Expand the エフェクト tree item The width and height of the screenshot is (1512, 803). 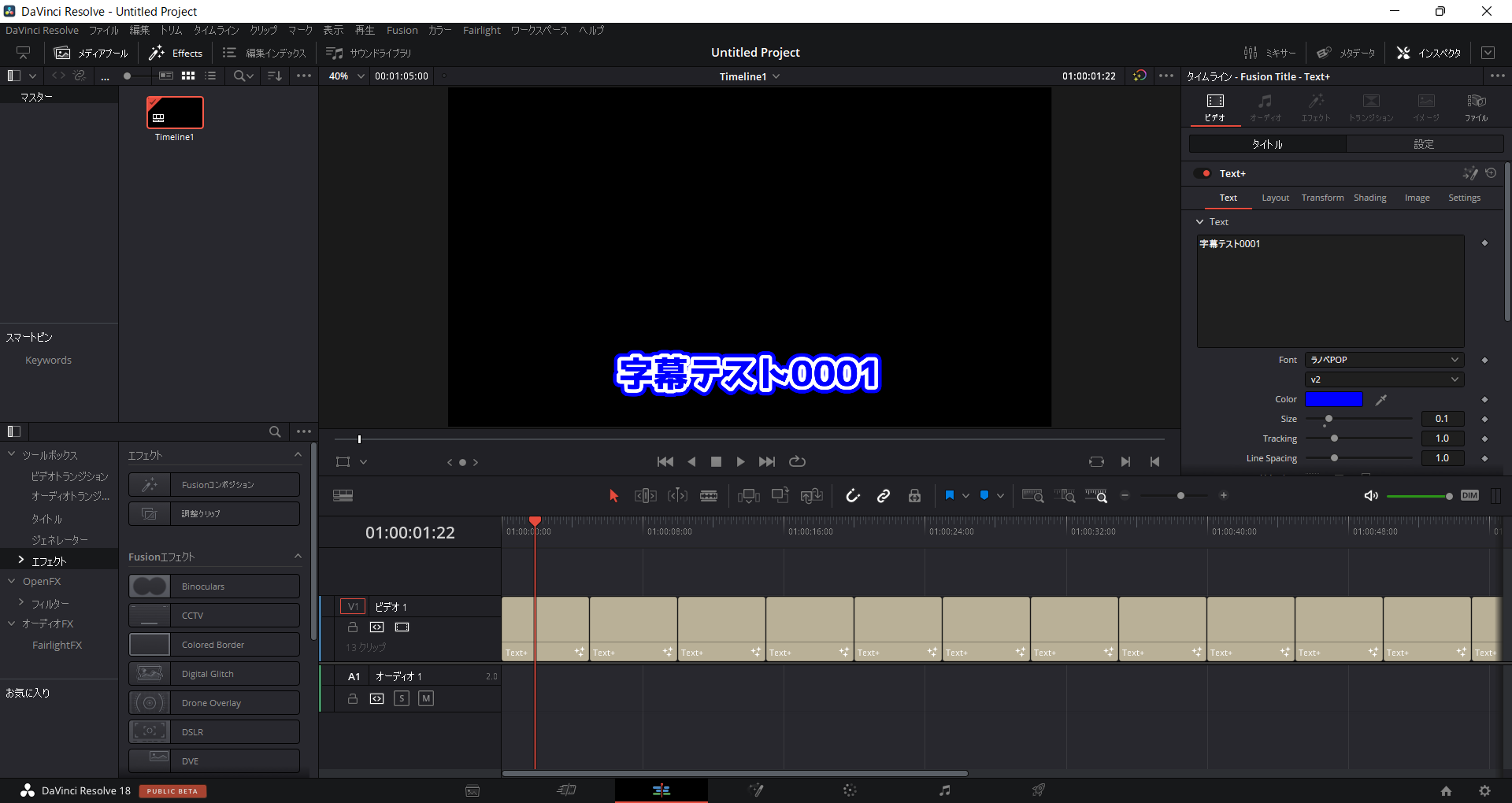[x=20, y=560]
